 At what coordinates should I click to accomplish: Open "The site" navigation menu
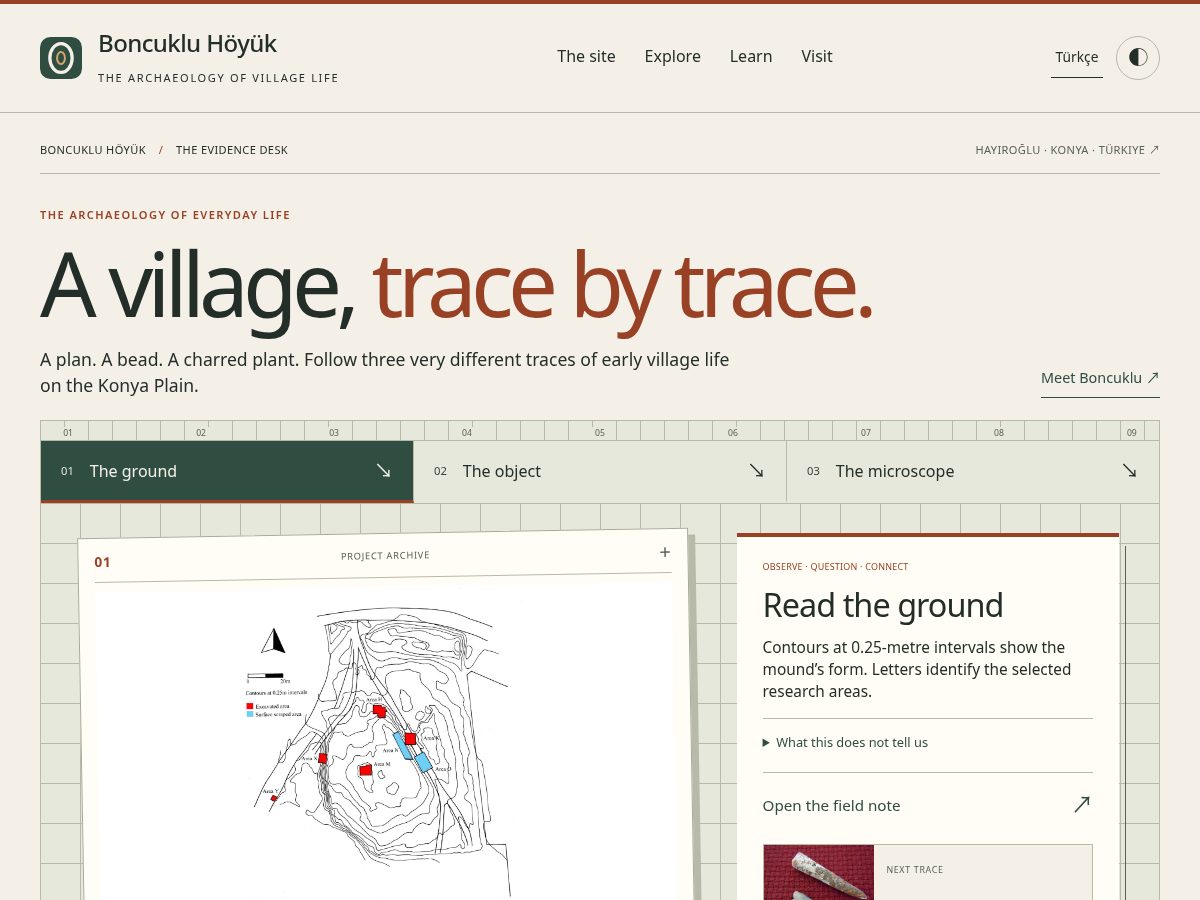point(586,56)
